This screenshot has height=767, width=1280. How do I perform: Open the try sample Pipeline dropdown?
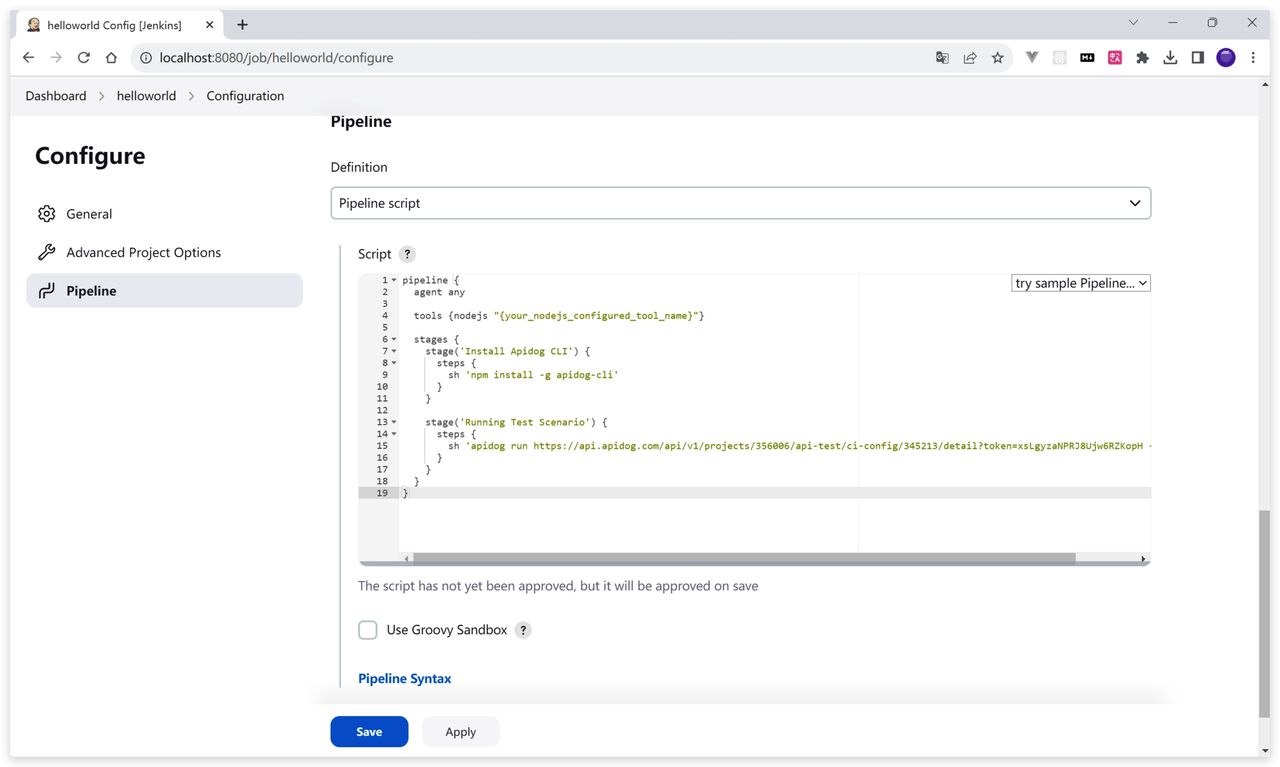click(1080, 283)
